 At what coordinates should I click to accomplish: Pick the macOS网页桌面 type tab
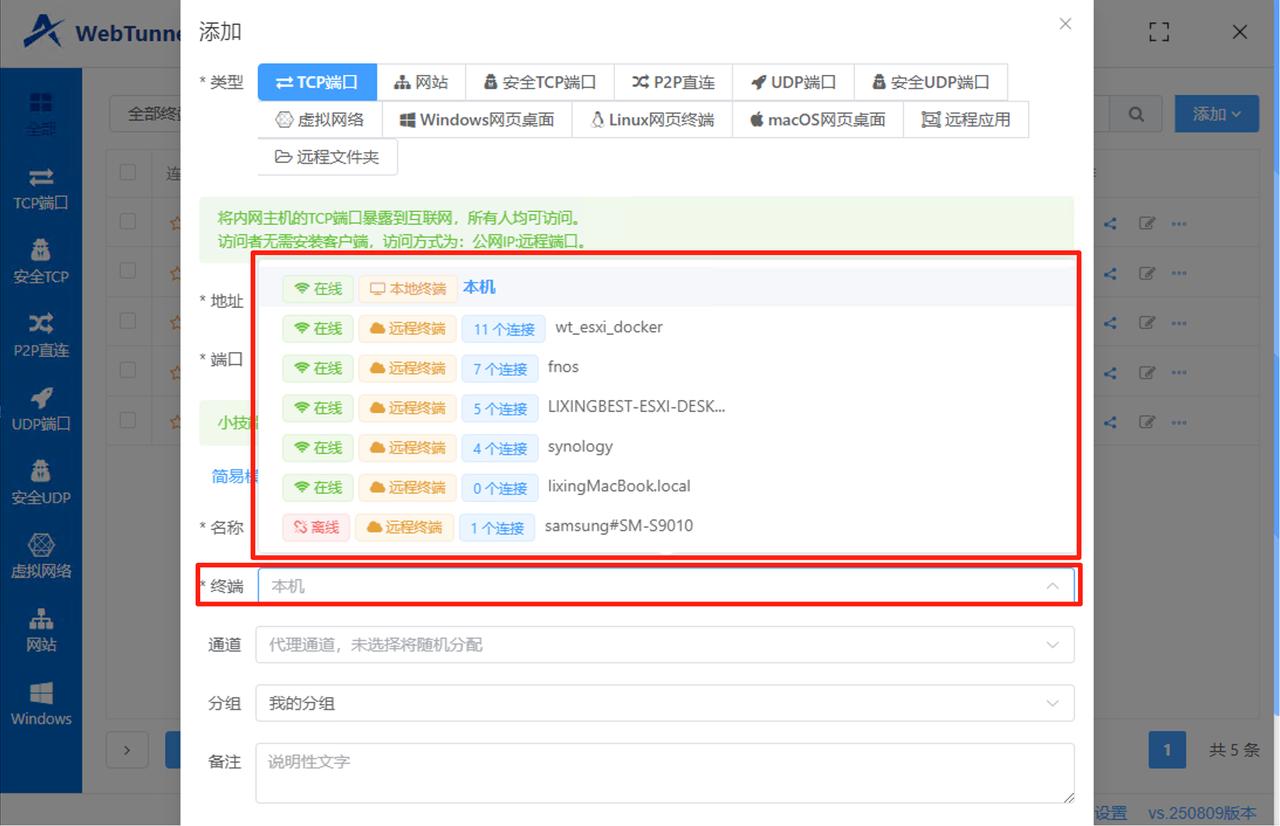819,120
